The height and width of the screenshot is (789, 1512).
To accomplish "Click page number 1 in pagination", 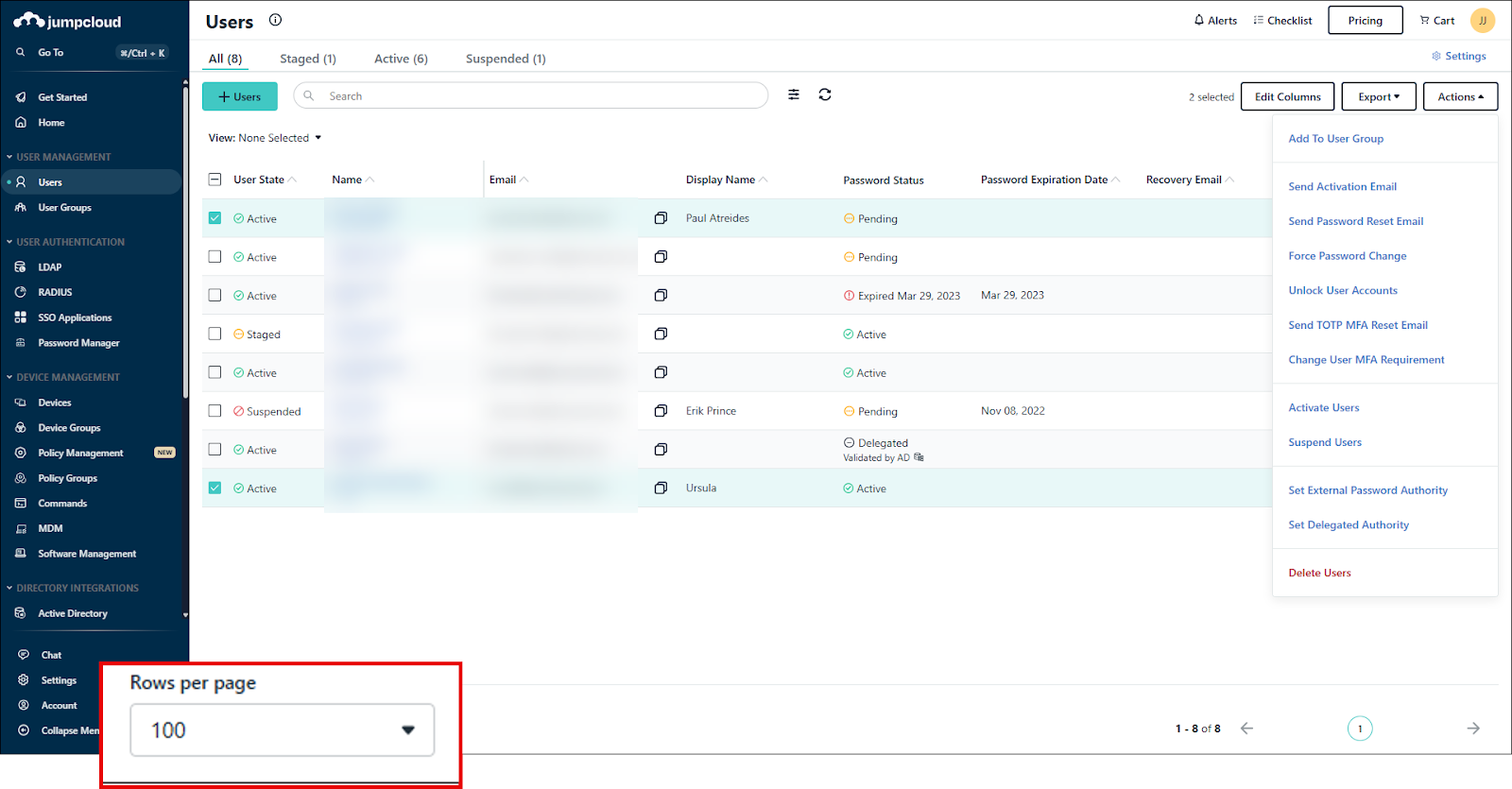I will click(x=1360, y=729).
